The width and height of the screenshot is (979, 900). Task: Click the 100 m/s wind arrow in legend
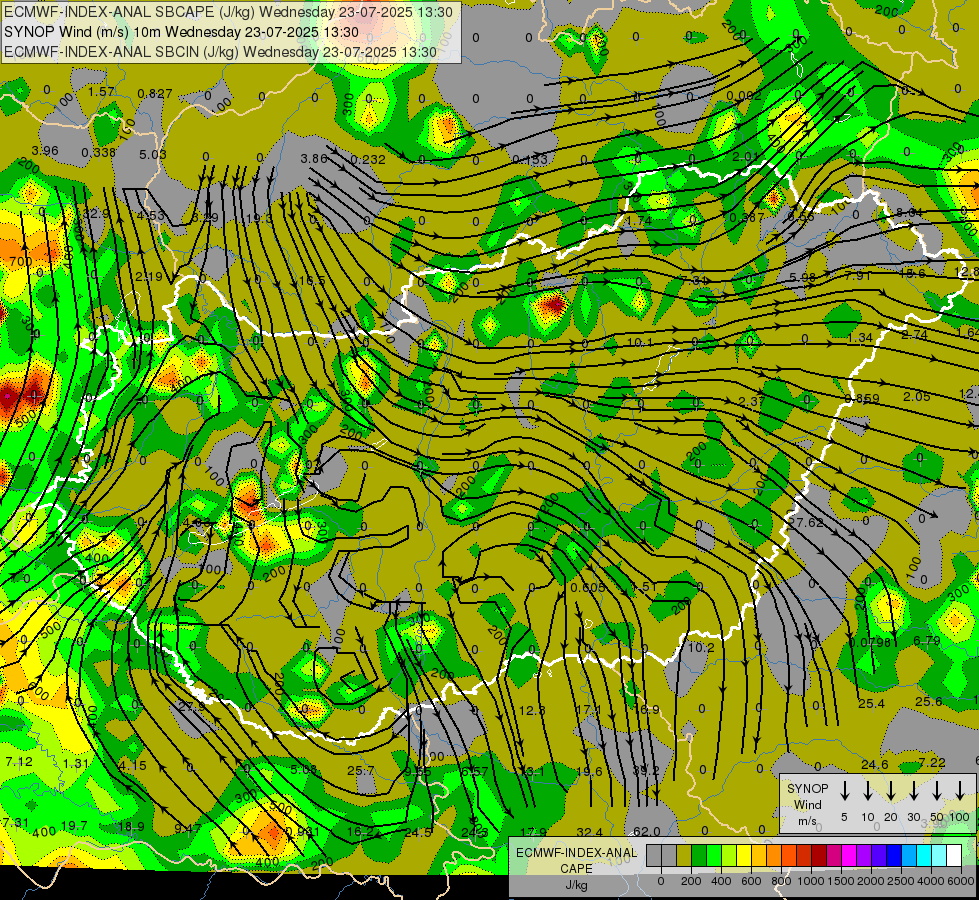(960, 791)
